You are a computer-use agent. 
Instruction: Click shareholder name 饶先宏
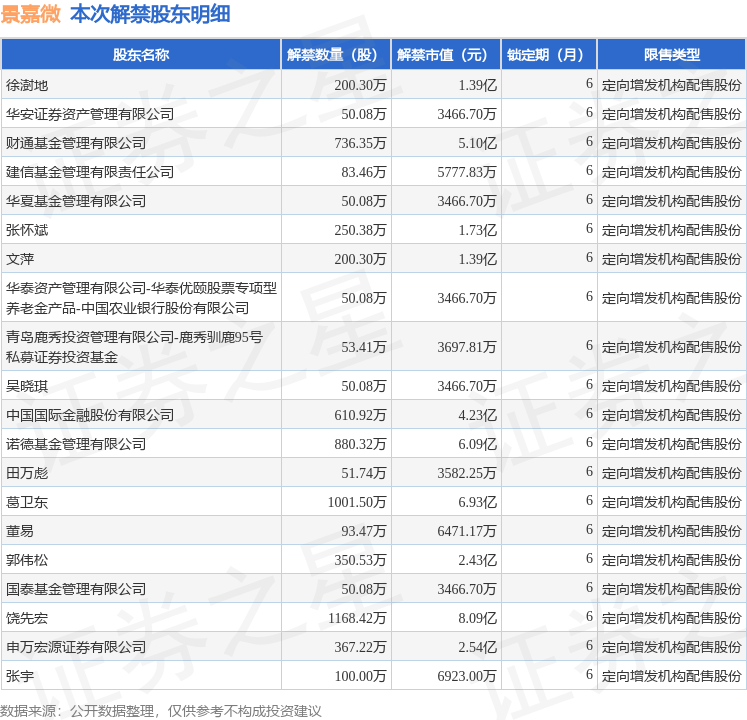pos(27,618)
